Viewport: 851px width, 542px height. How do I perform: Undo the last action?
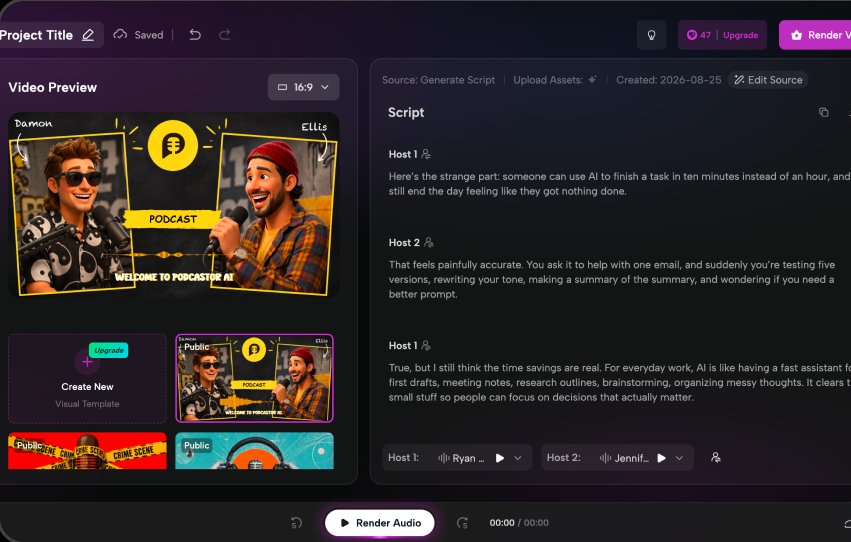[195, 35]
